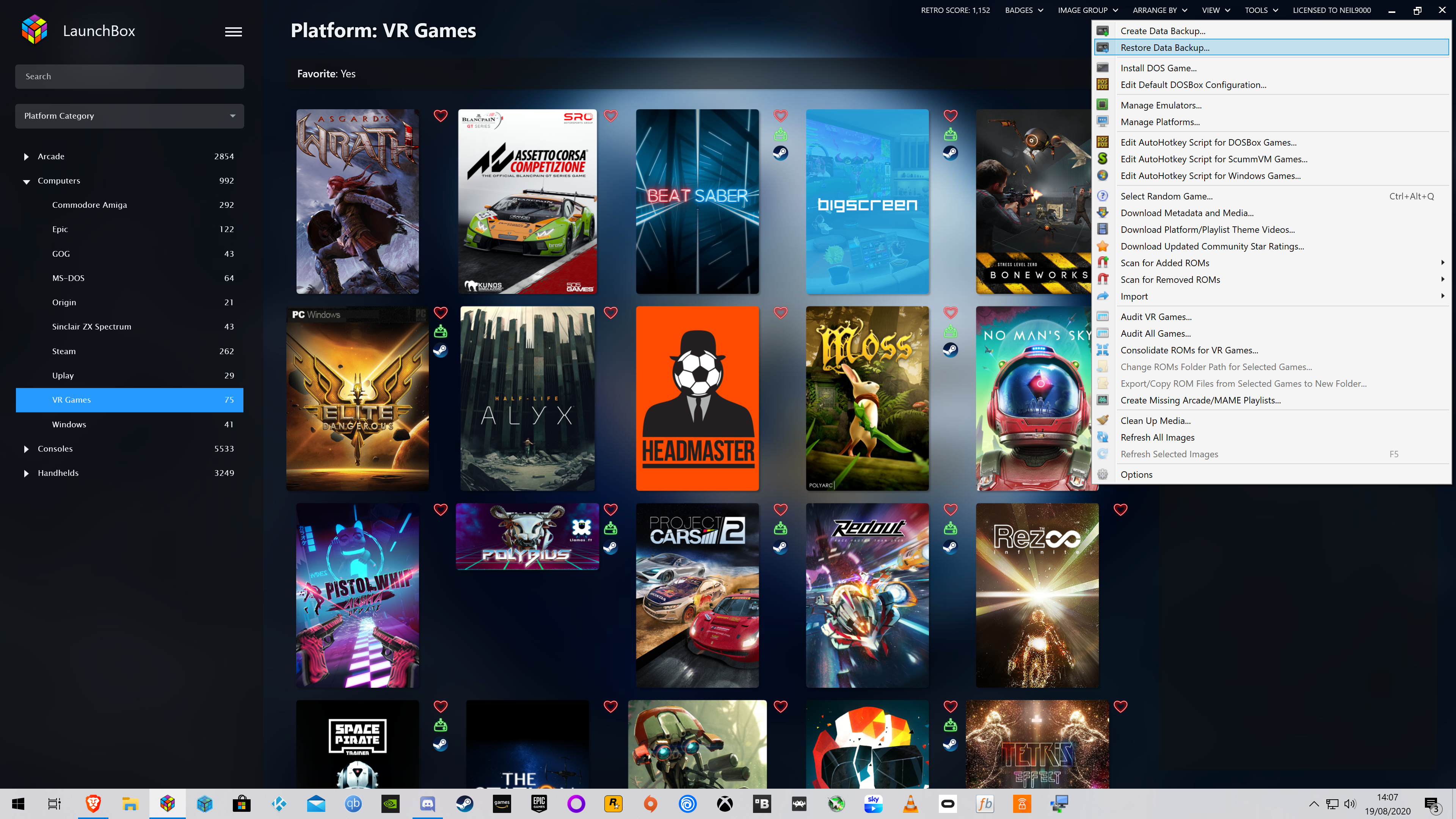Toggle favorite heart on Asgard's Wrath
Screen dimensions: 1456x819
click(x=440, y=116)
